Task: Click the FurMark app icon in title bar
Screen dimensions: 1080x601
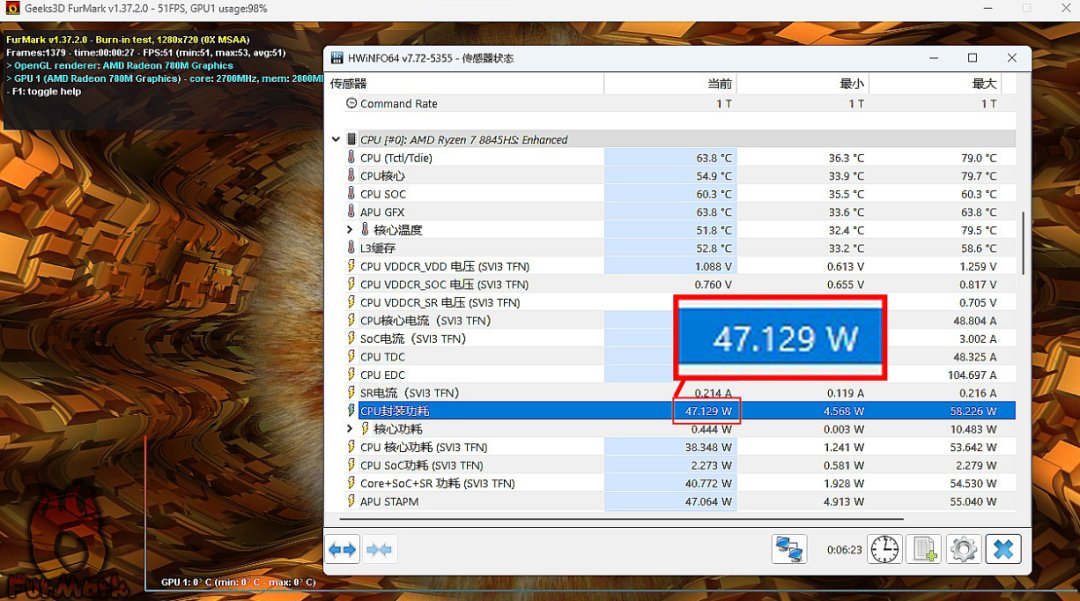Action: point(12,8)
